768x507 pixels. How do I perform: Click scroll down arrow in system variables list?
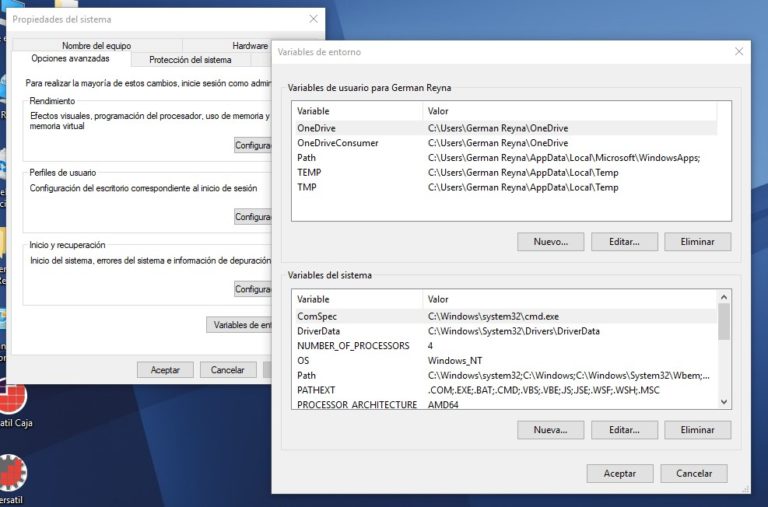(x=724, y=401)
